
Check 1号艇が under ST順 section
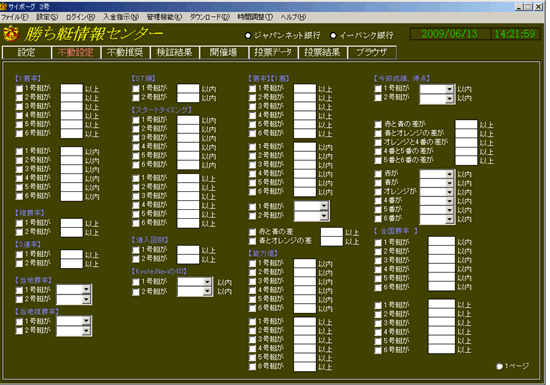coord(136,89)
